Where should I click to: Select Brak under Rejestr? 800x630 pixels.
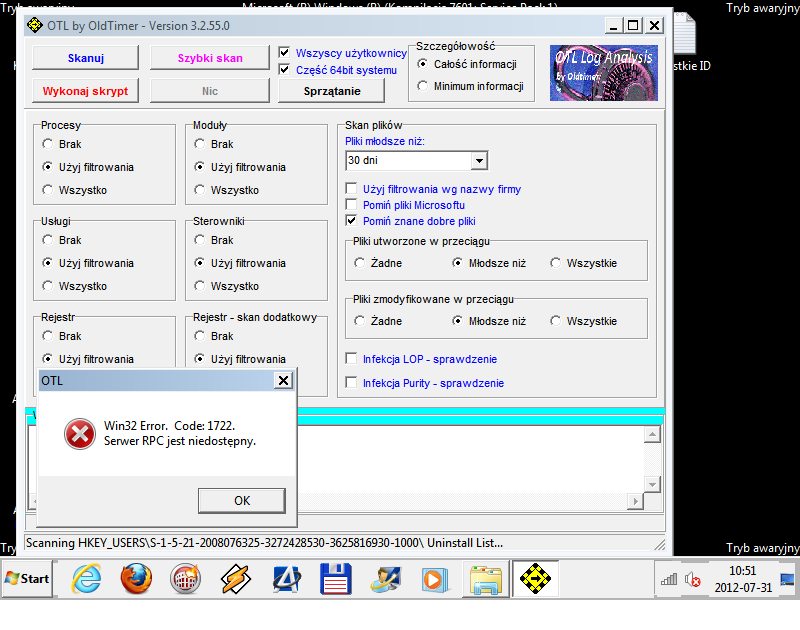click(47, 336)
